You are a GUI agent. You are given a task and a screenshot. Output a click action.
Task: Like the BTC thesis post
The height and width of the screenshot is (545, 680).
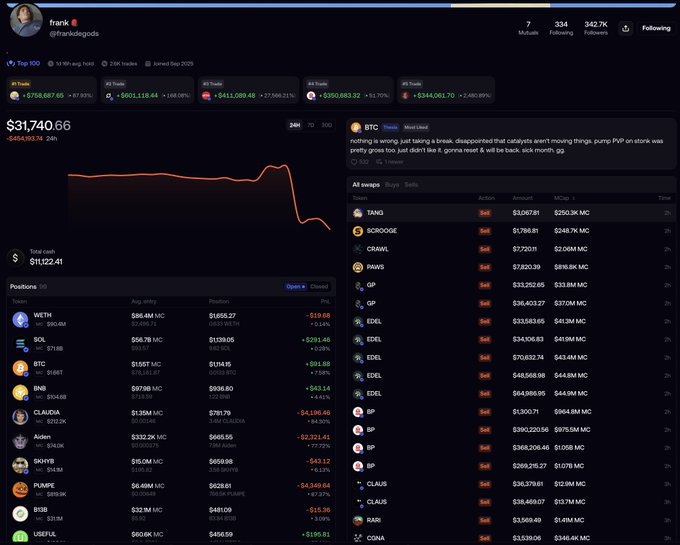point(354,162)
